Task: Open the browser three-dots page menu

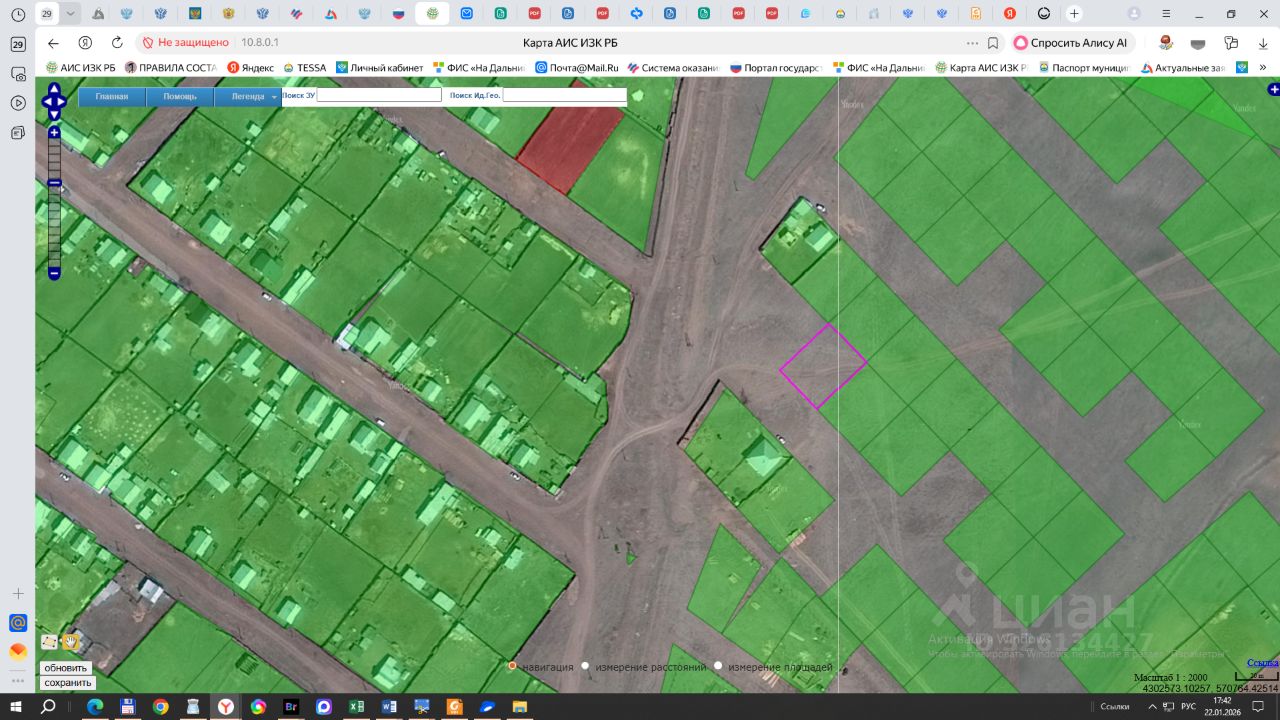Action: click(972, 43)
